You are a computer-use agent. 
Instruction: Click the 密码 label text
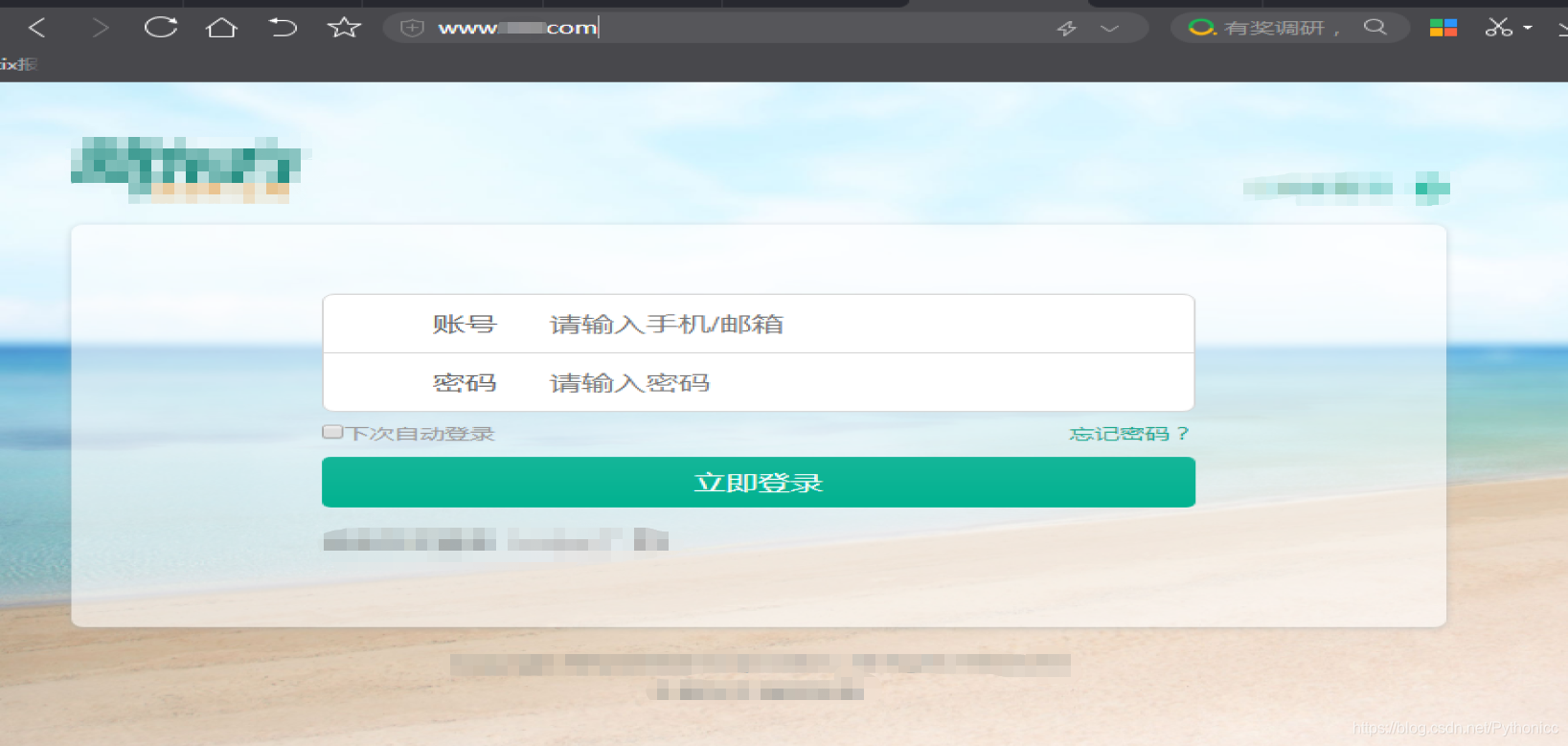[465, 383]
